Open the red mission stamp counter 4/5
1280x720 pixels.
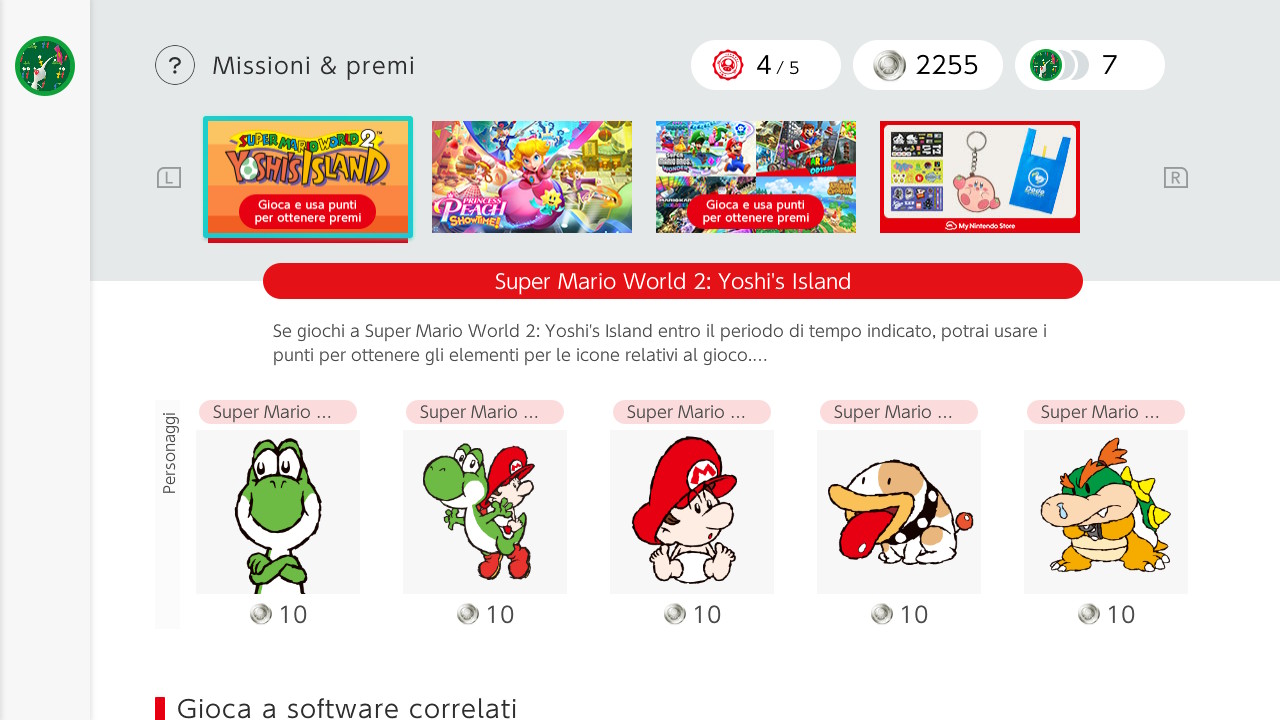click(x=766, y=65)
